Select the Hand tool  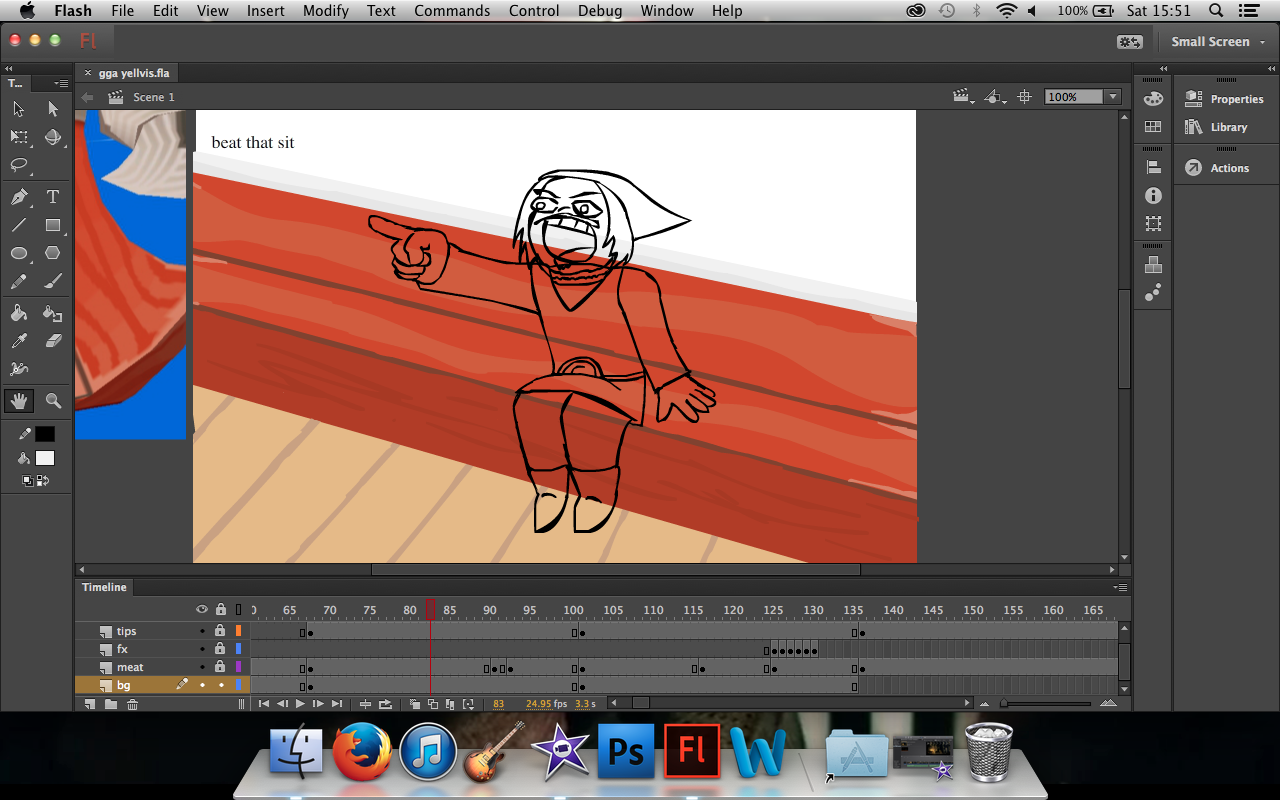19,401
